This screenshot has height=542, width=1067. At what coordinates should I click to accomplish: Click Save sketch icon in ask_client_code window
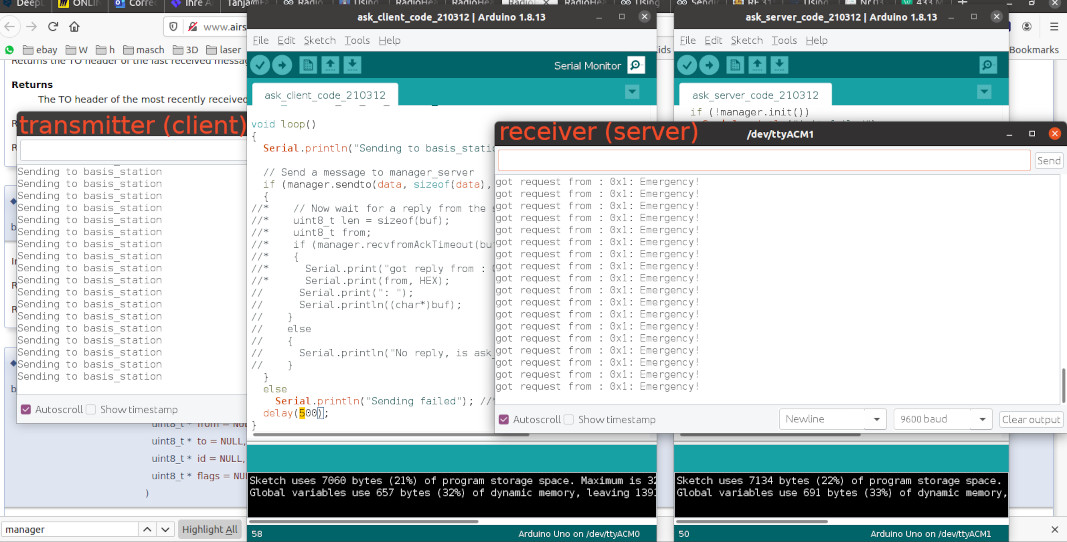[x=352, y=65]
